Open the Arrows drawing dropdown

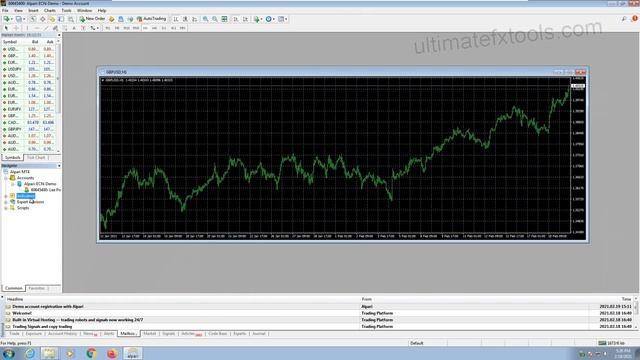(94, 28)
